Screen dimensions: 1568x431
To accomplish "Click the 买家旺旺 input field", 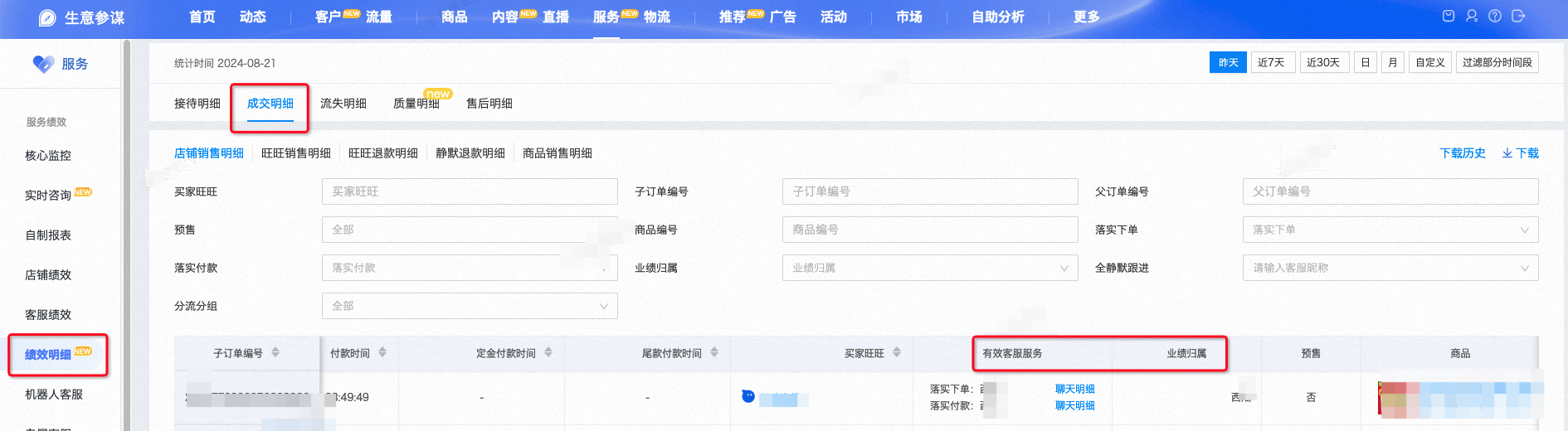I will 470,191.
